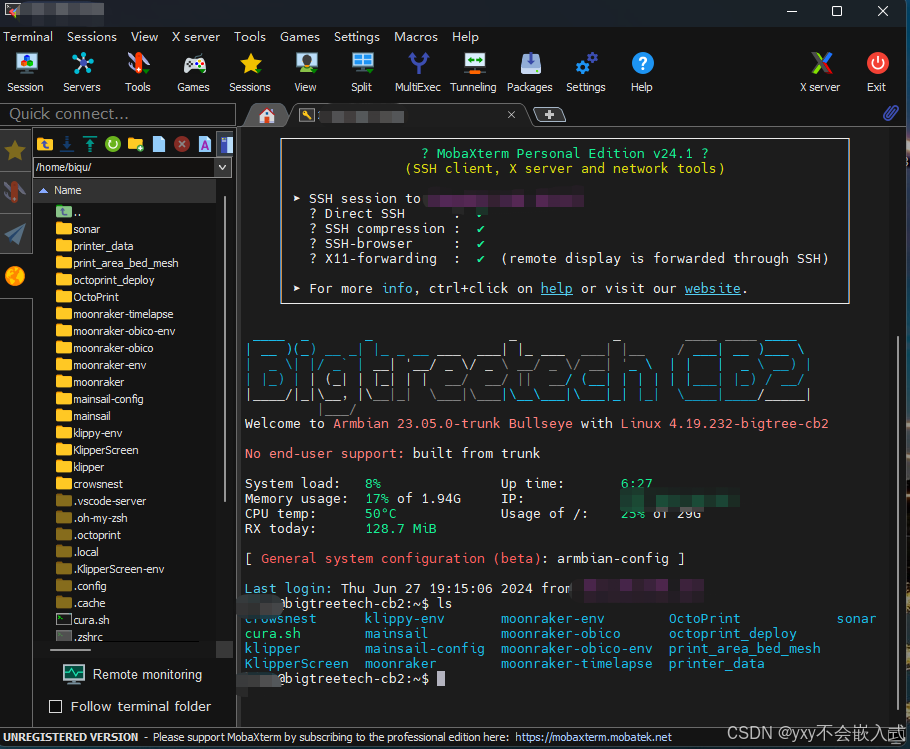This screenshot has width=910, height=749.
Task: Open the Sftp globe sidebar tab
Action: (15, 276)
